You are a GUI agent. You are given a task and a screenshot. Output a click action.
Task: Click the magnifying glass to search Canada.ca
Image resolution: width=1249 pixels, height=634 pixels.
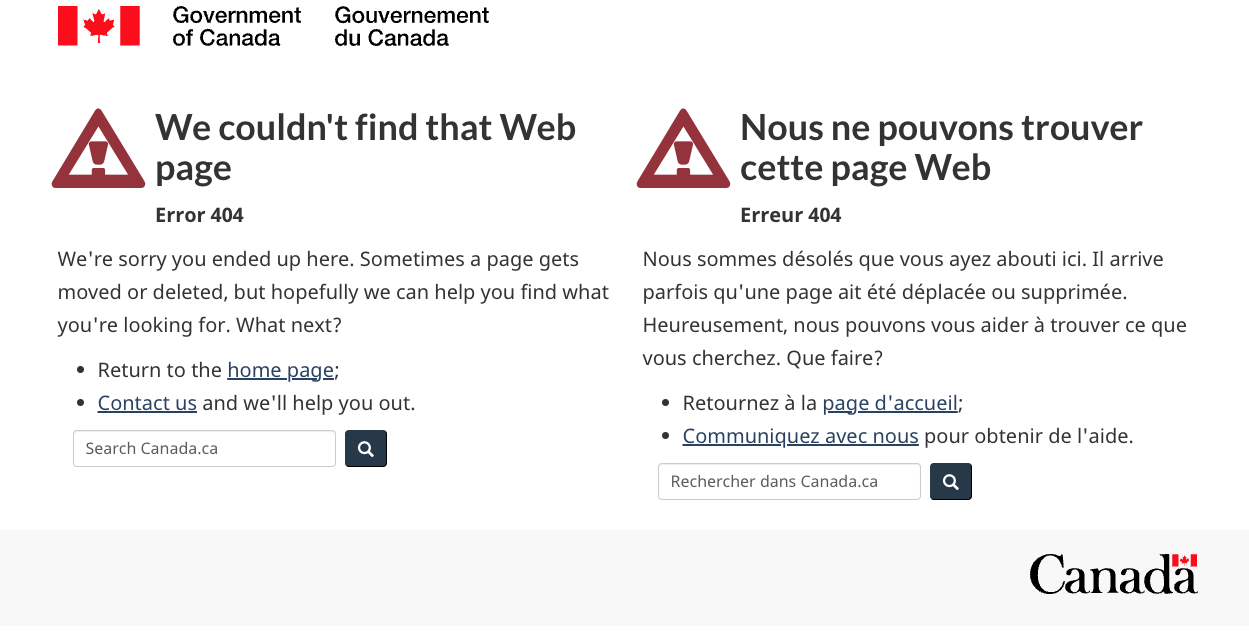[365, 448]
